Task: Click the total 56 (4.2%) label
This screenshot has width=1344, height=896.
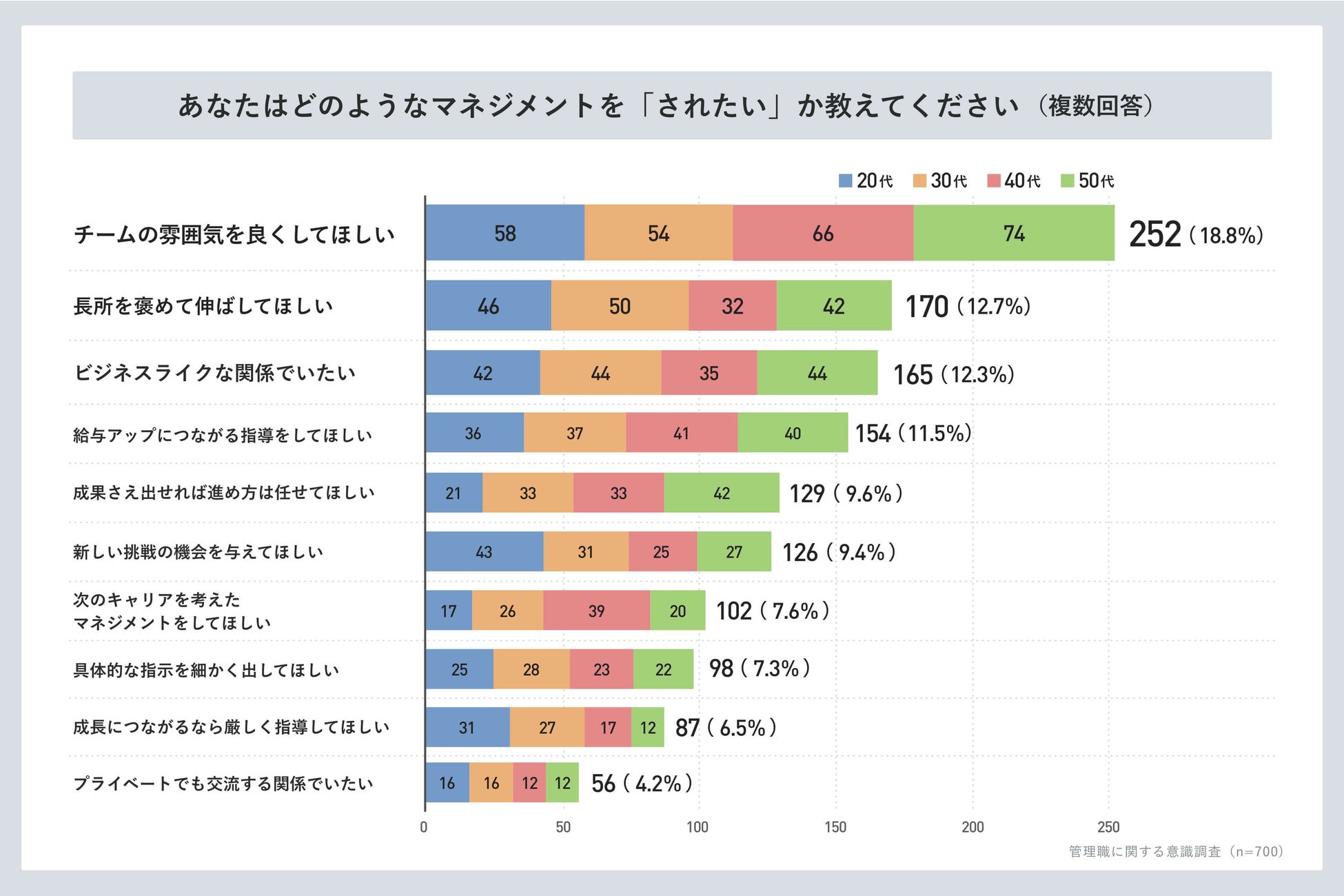Action: pos(641,784)
